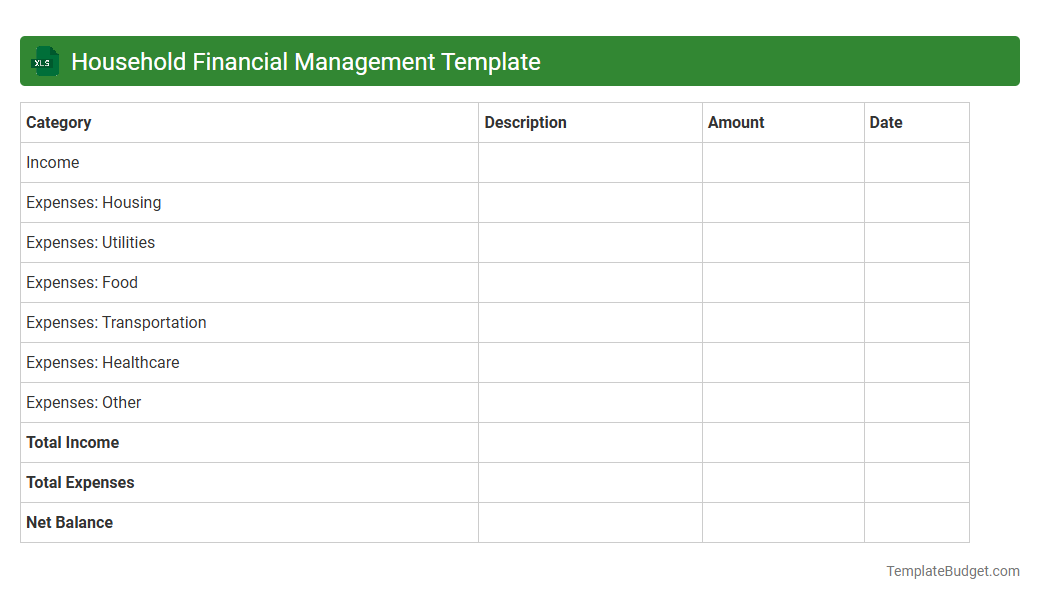Click the Household Financial Management Template title
The width and height of the screenshot is (1040, 600).
[x=306, y=61]
